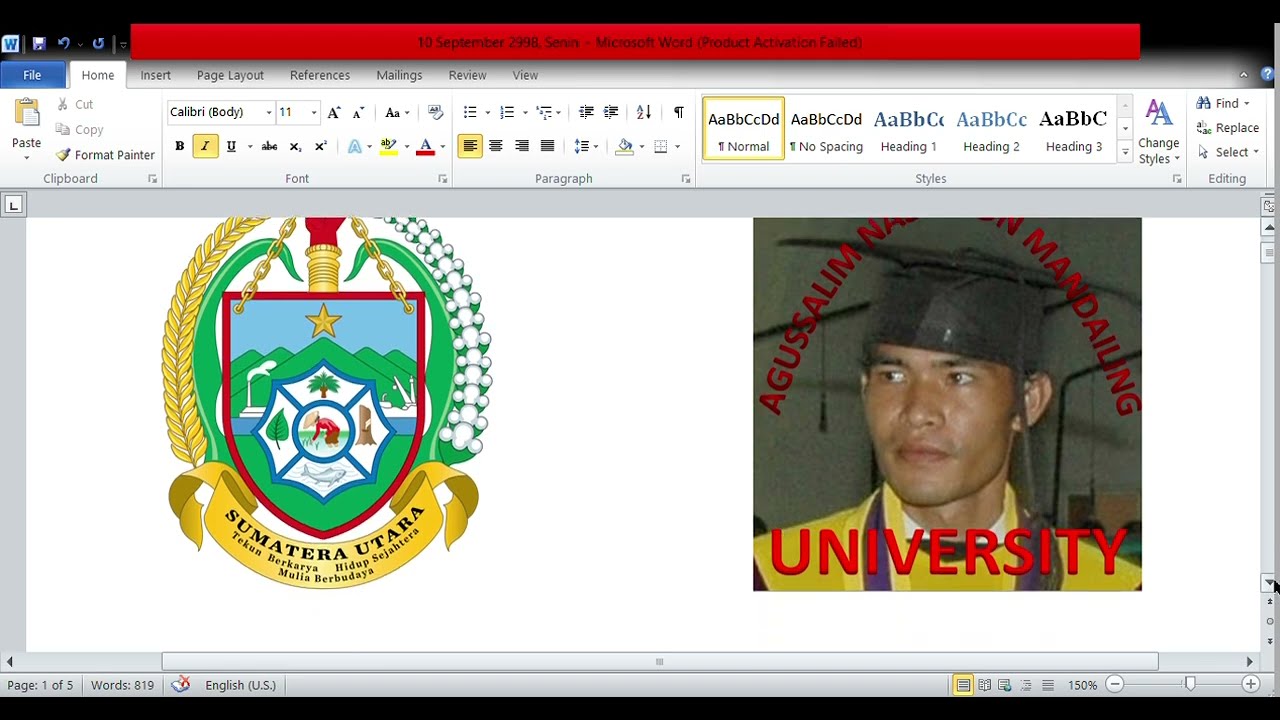1280x720 pixels.
Task: Grow font size with the larger A icon
Action: tap(334, 112)
